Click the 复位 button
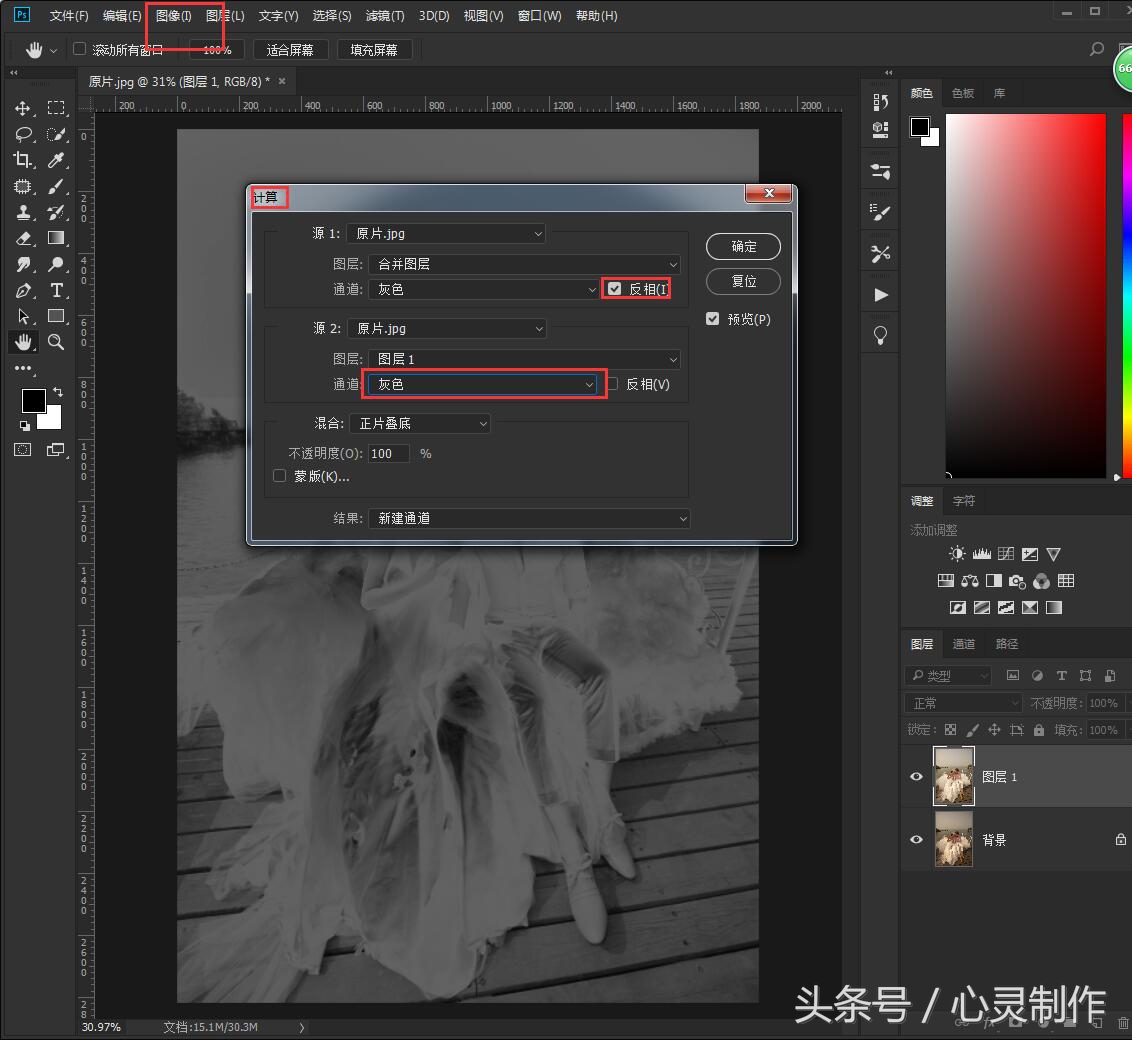The width and height of the screenshot is (1132, 1040). 743,281
